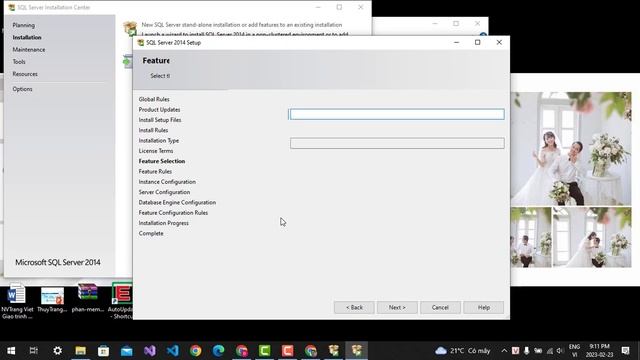The width and height of the screenshot is (640, 360).
Task: Open the NVTrang Viet Word document on the desktop
Action: (17, 301)
